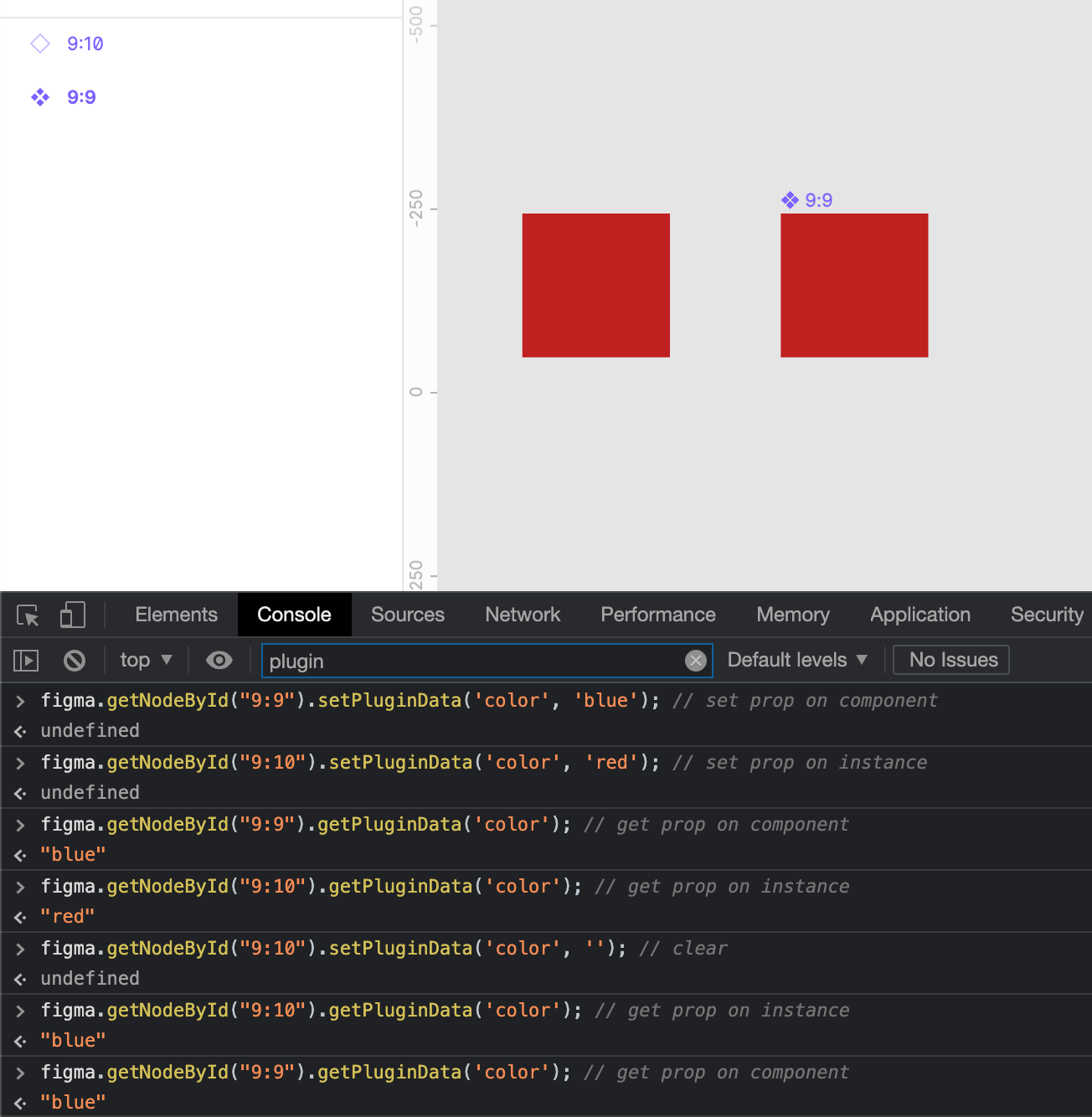Click setPluginData red command for 9:10
Screen dimensions: 1092x1117
pos(350,763)
